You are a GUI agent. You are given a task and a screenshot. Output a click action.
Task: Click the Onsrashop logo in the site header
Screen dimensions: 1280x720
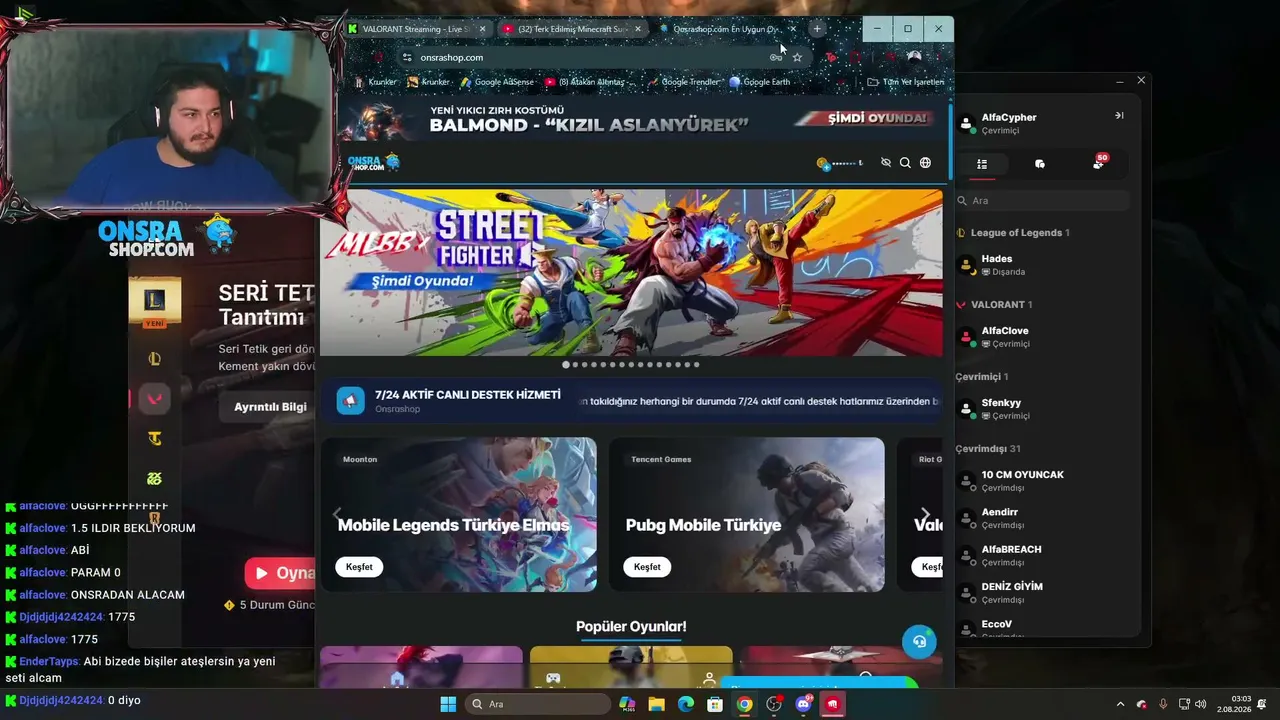374,162
